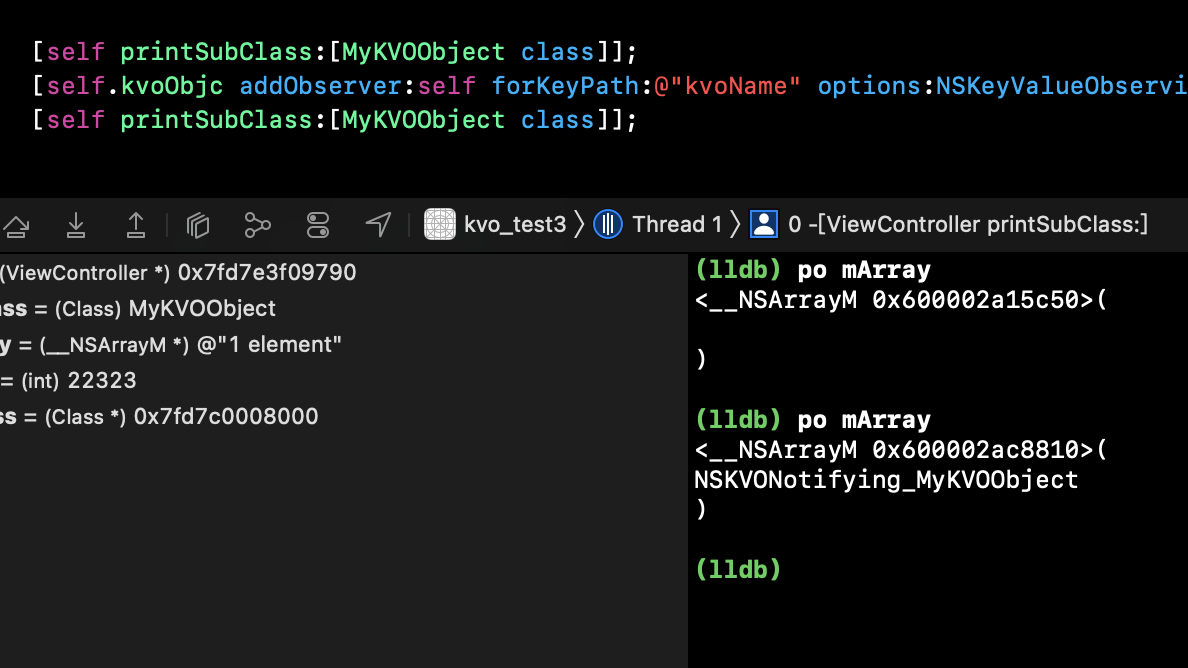This screenshot has width=1188, height=668.
Task: Click the Simulate Location arrow icon
Action: (378, 225)
